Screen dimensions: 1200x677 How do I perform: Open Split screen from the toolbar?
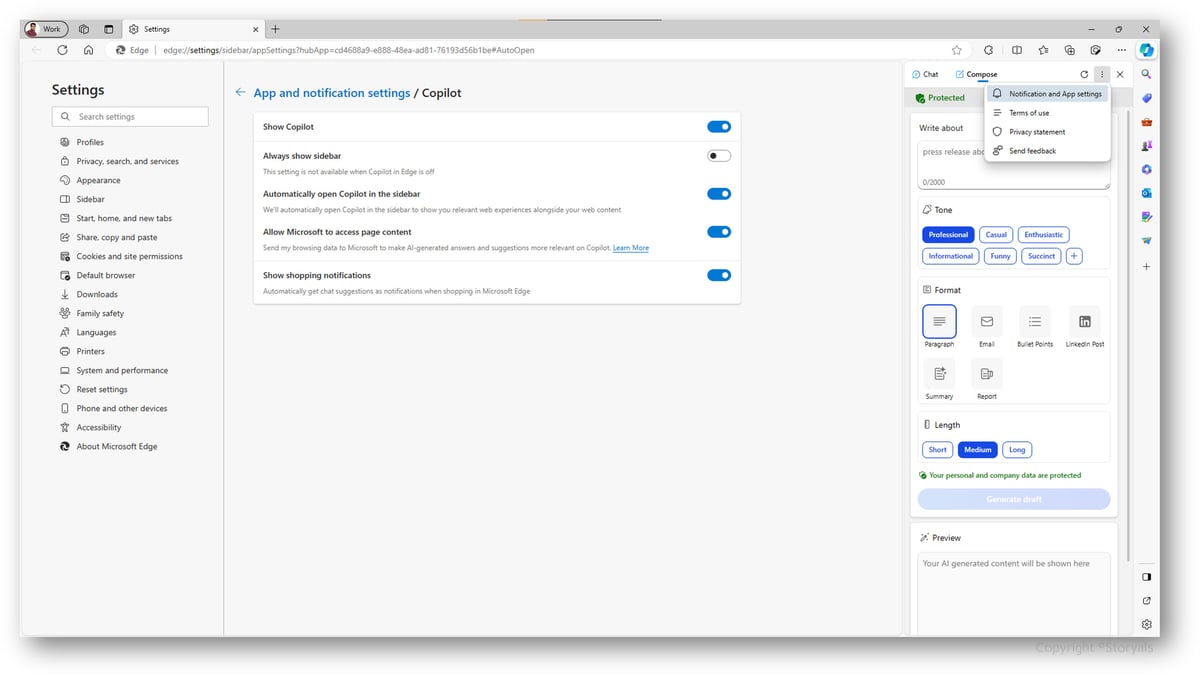[1017, 50]
